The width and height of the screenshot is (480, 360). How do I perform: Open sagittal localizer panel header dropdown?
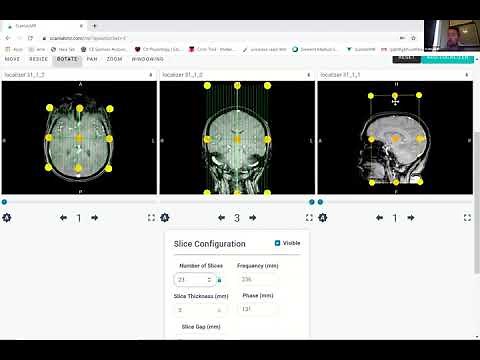point(467,75)
